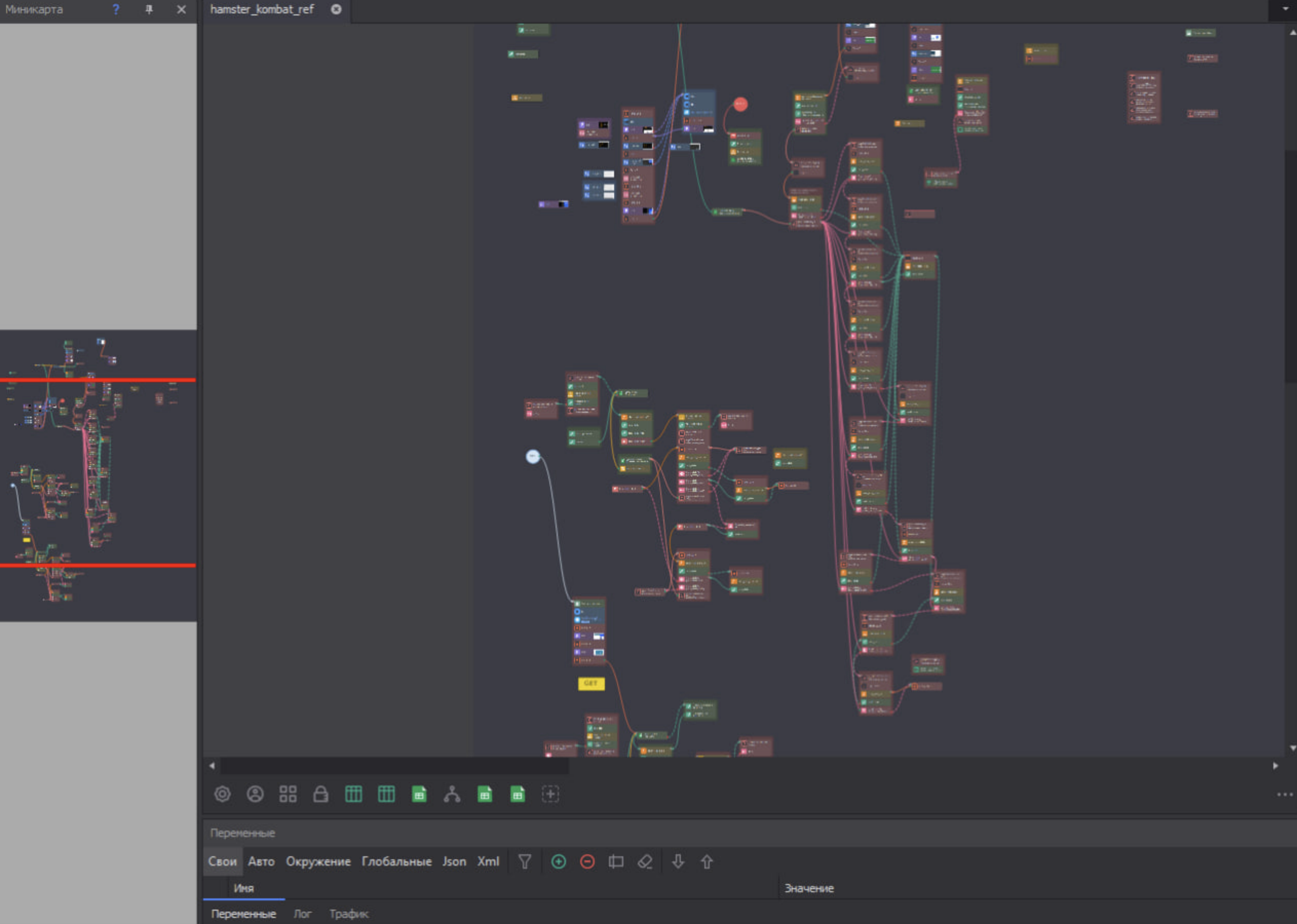Click the horizontal canvas scrollbar thumb
Image resolution: width=1297 pixels, height=924 pixels.
(x=394, y=766)
